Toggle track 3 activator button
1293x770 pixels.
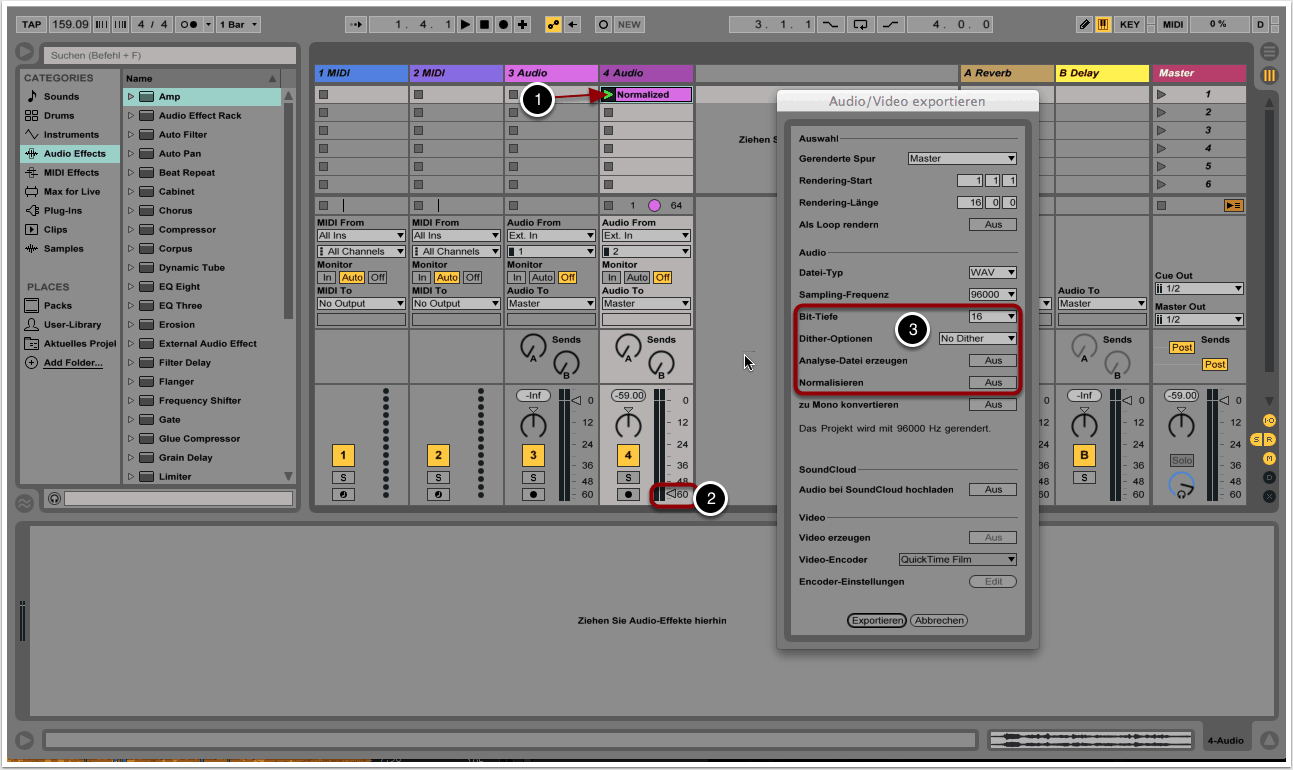533,456
